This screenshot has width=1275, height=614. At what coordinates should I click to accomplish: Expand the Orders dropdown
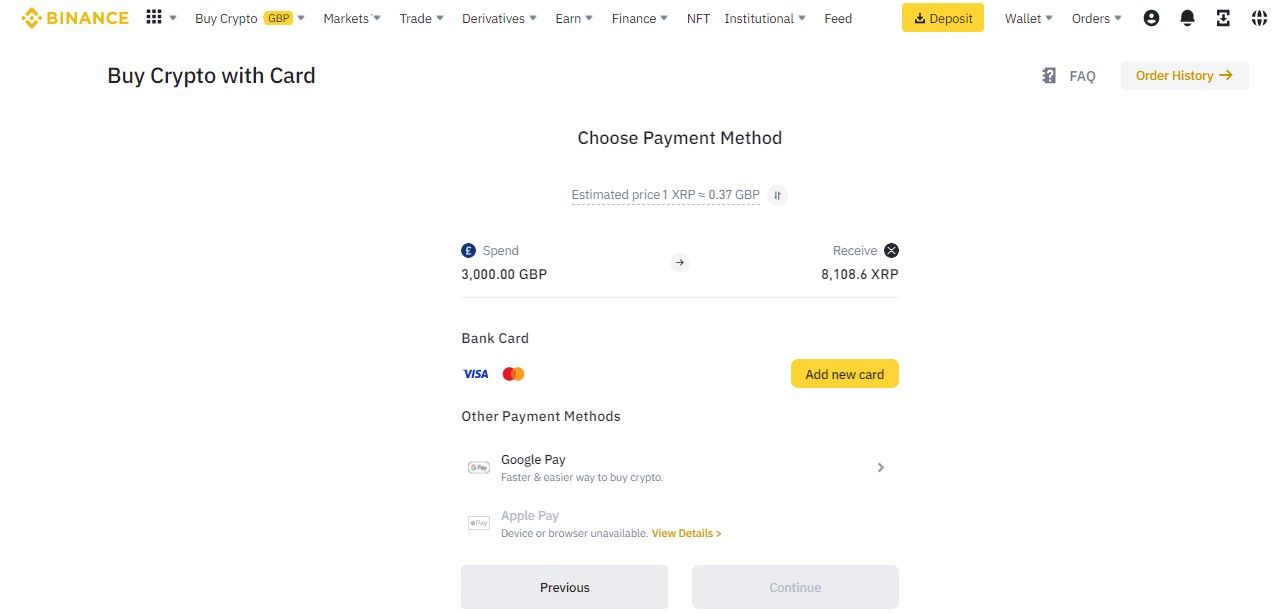point(1096,18)
